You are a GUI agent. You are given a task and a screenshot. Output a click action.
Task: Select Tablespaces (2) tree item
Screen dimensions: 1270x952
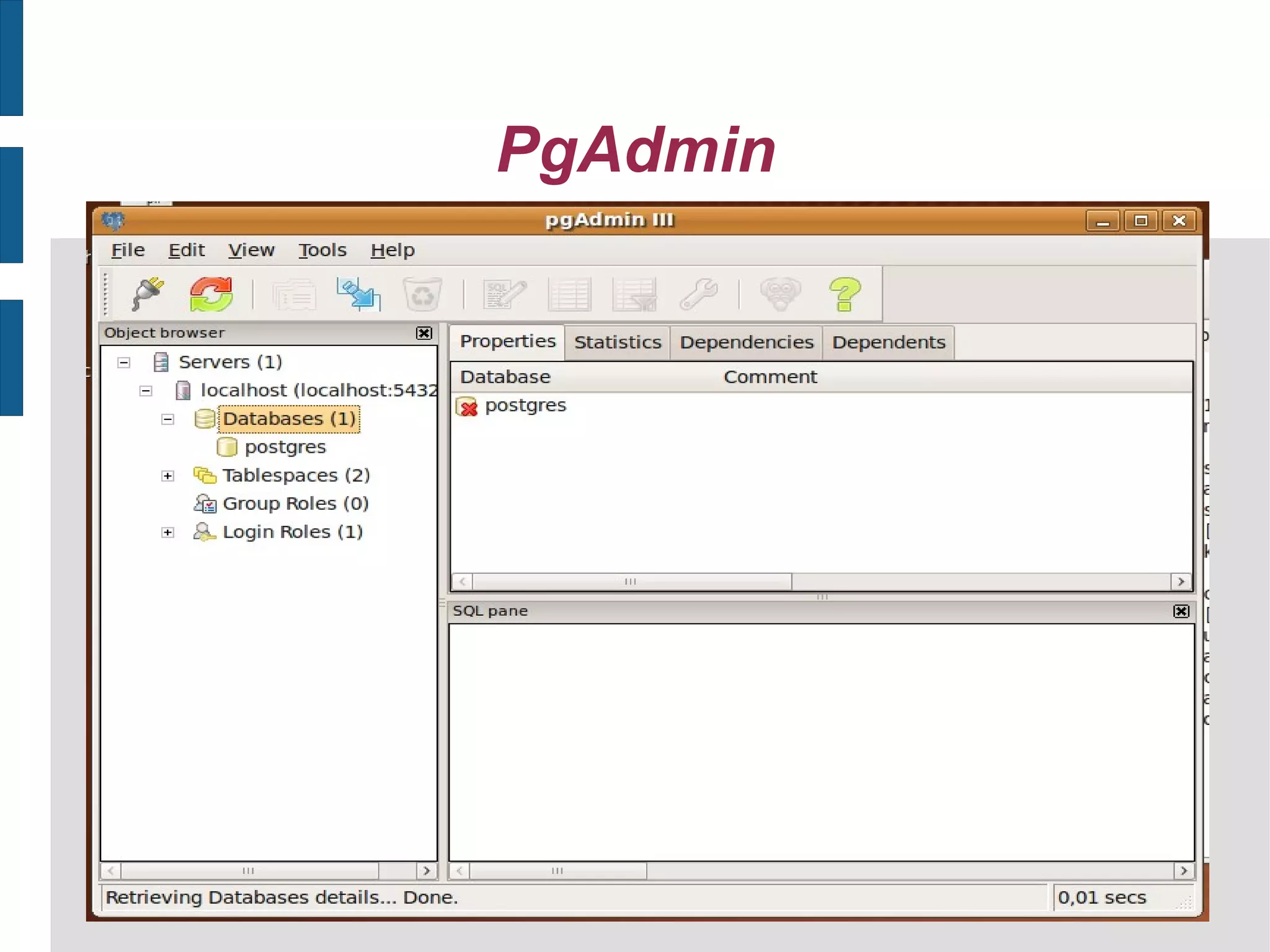[x=296, y=475]
